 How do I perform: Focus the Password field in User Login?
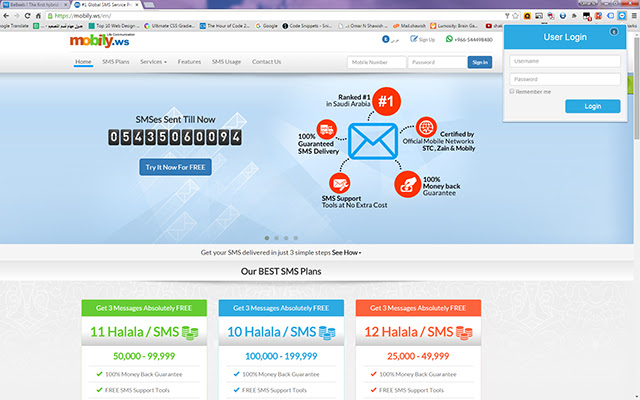(565, 79)
